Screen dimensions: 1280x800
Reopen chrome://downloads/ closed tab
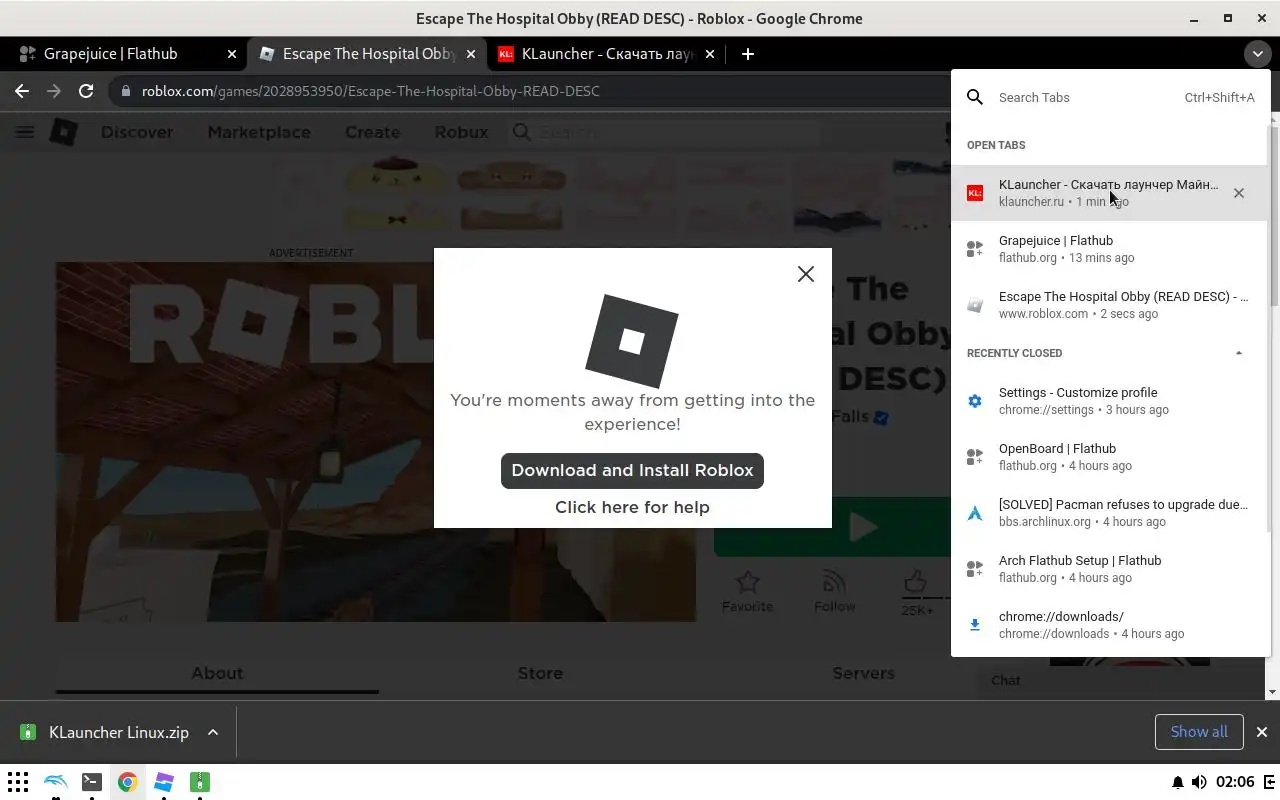pos(1109,625)
